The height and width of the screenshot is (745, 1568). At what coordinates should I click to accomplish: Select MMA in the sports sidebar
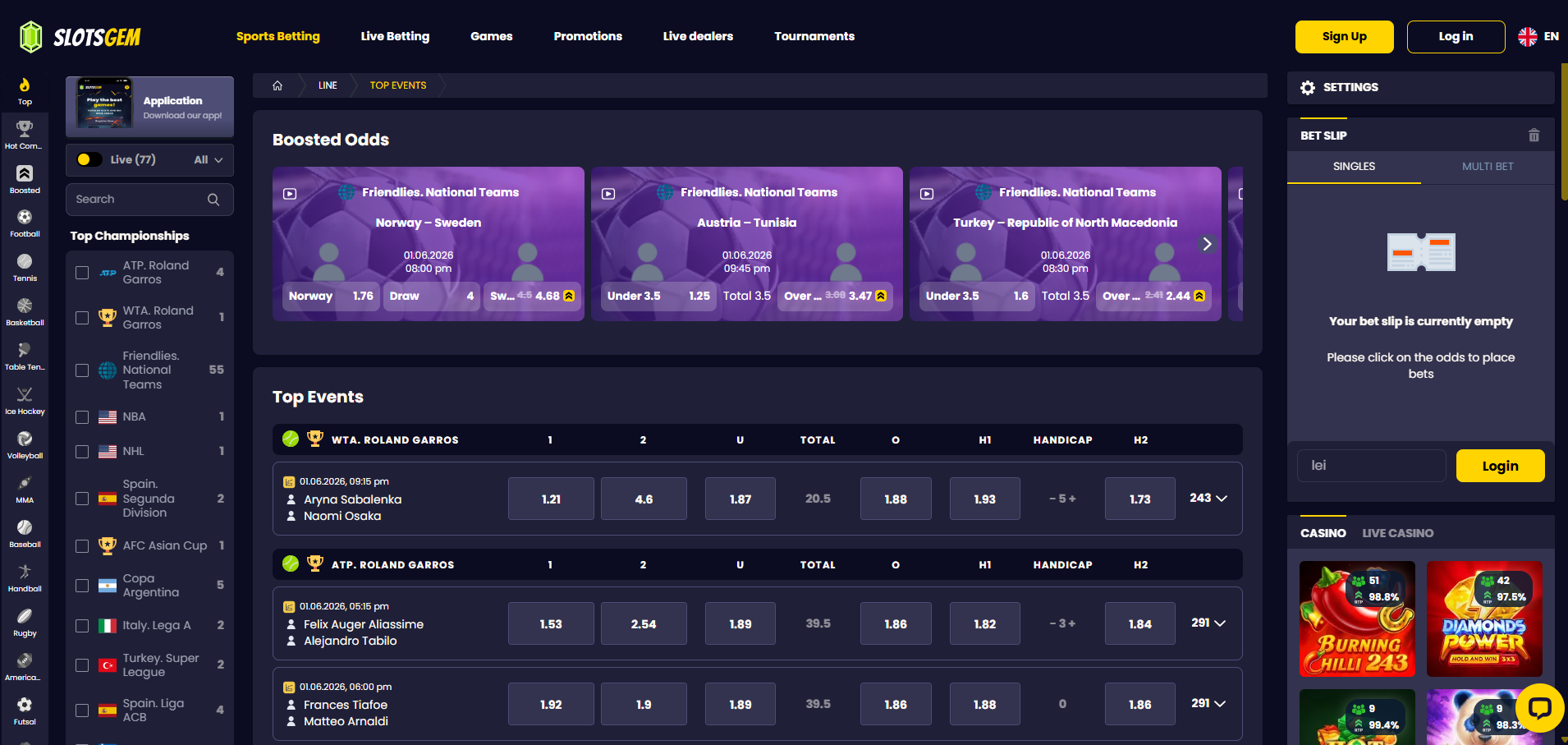pyautogui.click(x=25, y=490)
